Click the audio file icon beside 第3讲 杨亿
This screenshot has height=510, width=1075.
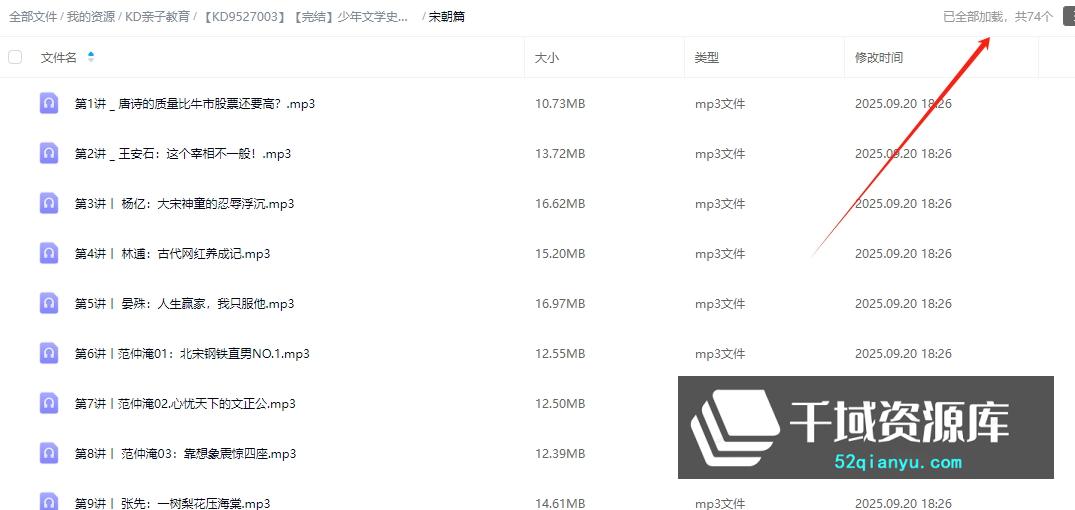[x=49, y=204]
